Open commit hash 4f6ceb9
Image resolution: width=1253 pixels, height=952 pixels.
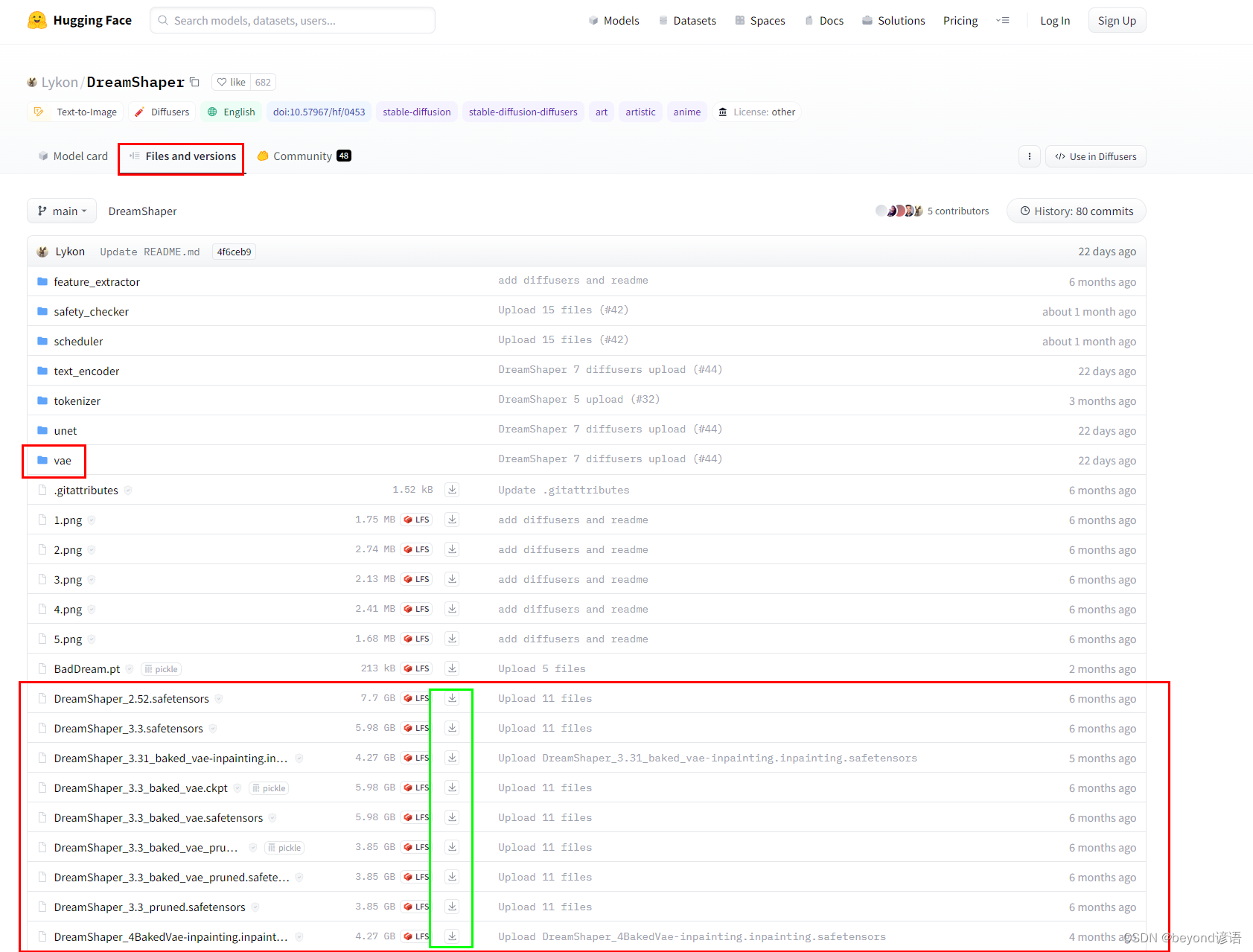(234, 252)
